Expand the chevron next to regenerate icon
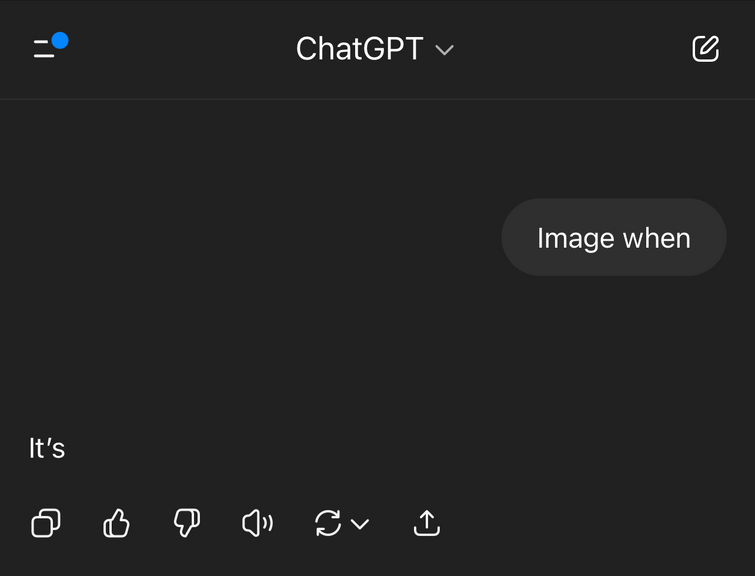755x576 pixels. coord(360,524)
